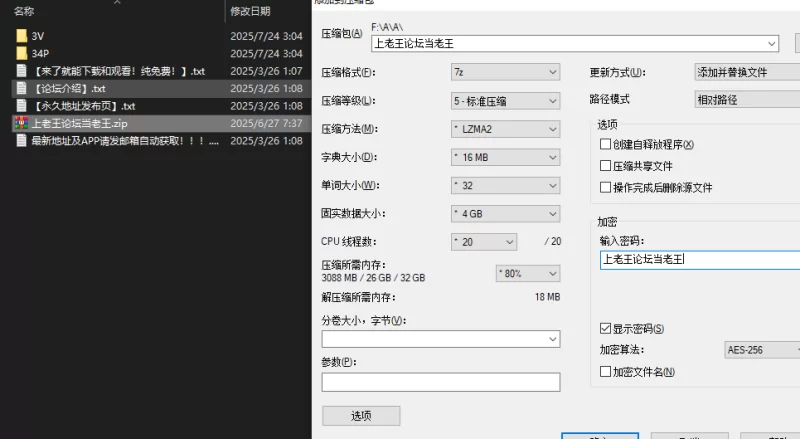Uncheck the 显示密码 checkbox
Image resolution: width=800 pixels, height=439 pixels.
pos(605,328)
